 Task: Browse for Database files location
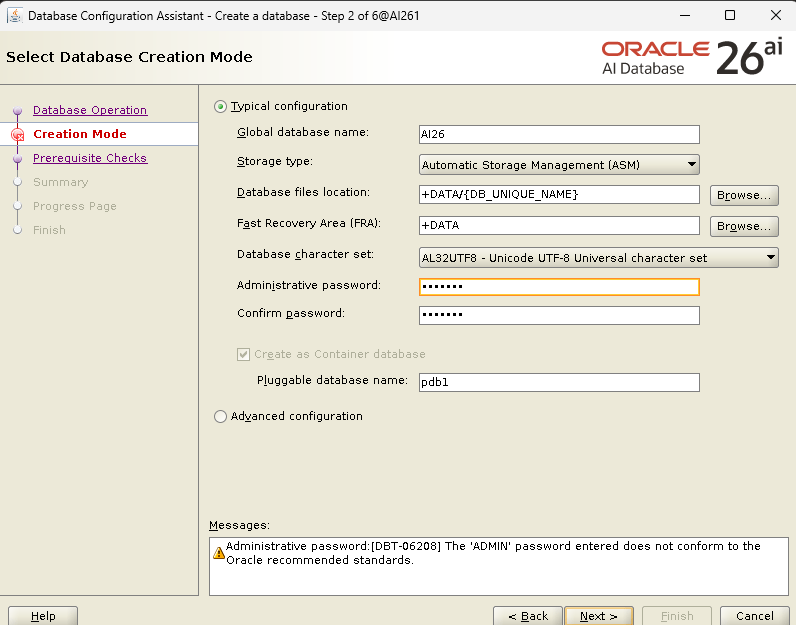pyautogui.click(x=744, y=195)
